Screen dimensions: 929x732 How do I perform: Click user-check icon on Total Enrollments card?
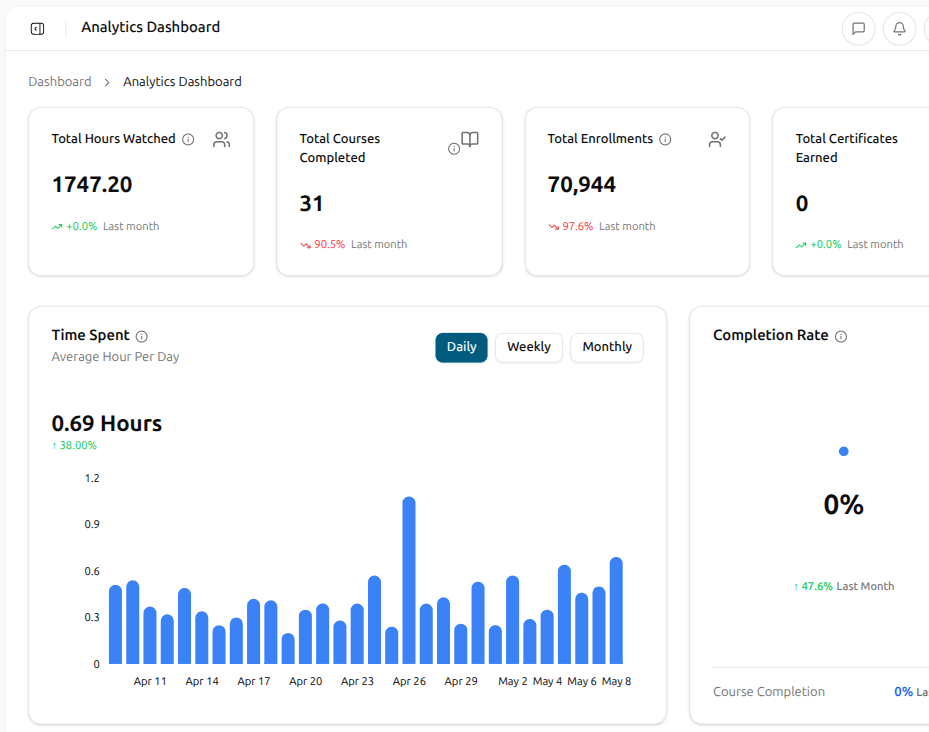[717, 139]
